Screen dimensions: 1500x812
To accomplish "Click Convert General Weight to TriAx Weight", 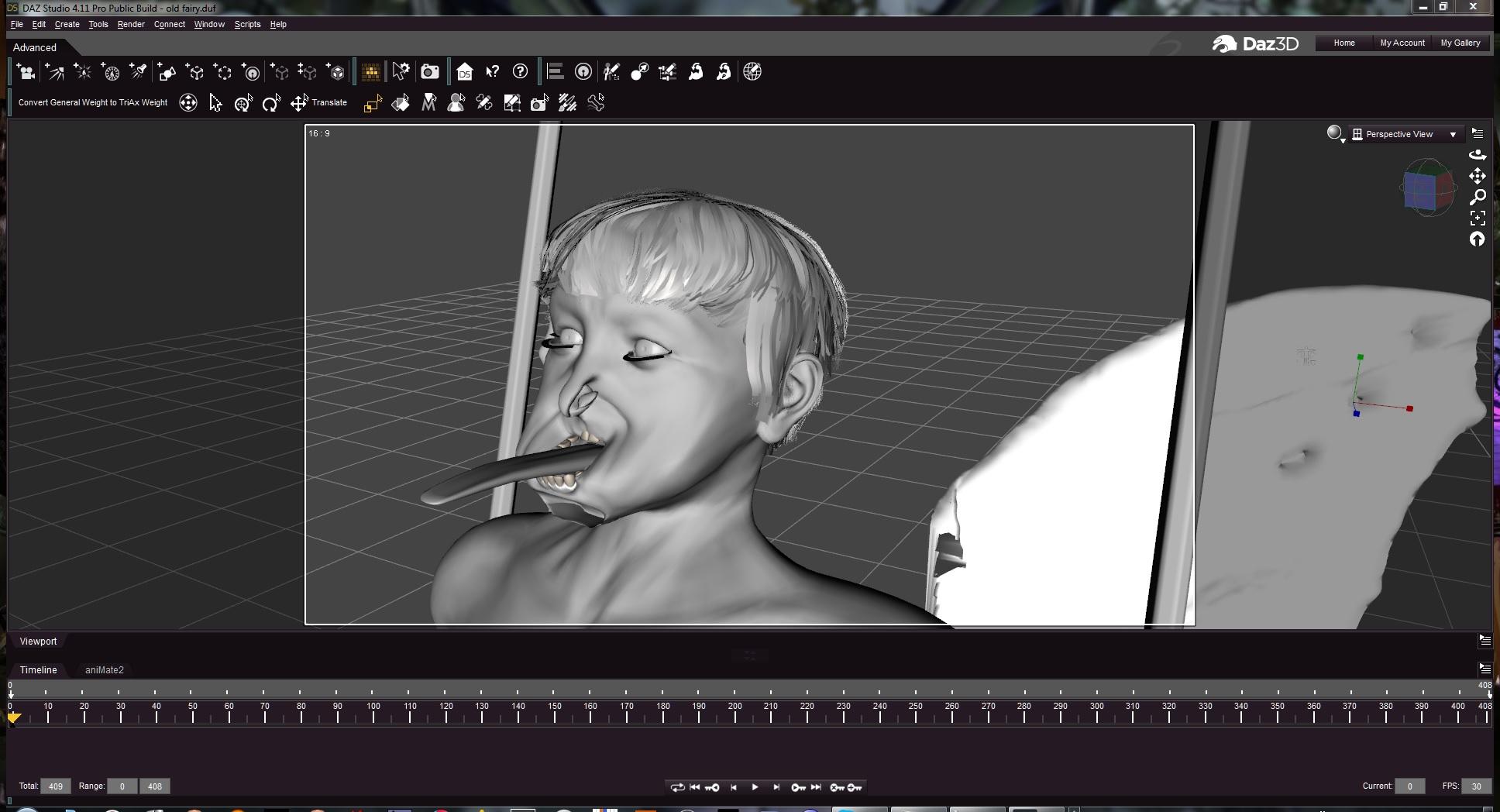I will point(93,102).
